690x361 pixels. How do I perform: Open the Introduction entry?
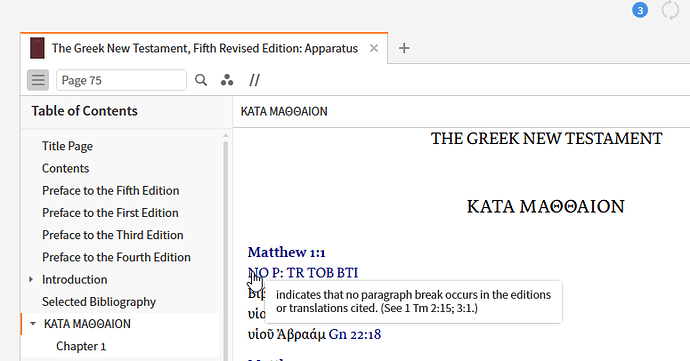click(x=74, y=280)
